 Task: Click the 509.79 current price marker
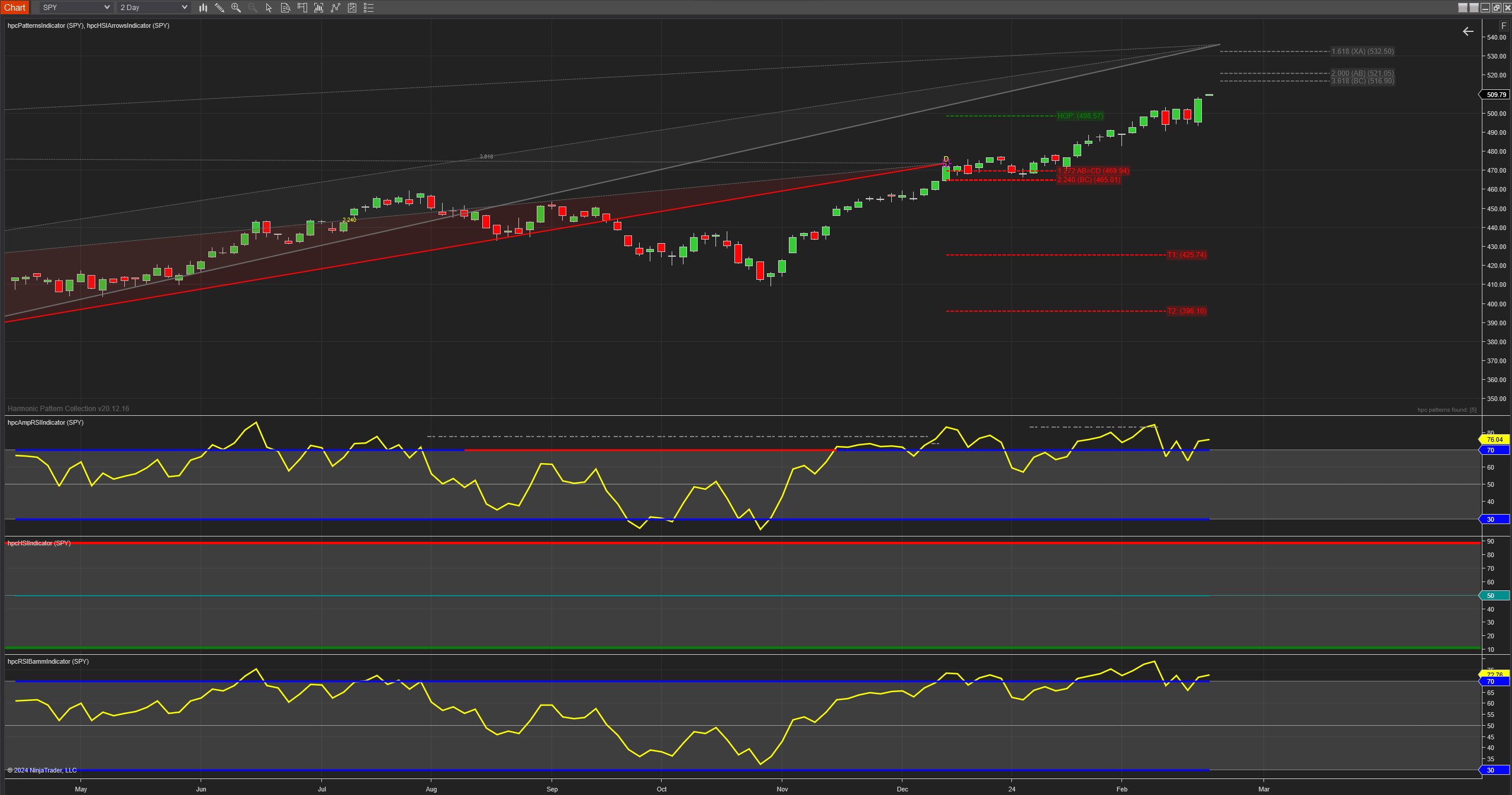coord(1496,95)
